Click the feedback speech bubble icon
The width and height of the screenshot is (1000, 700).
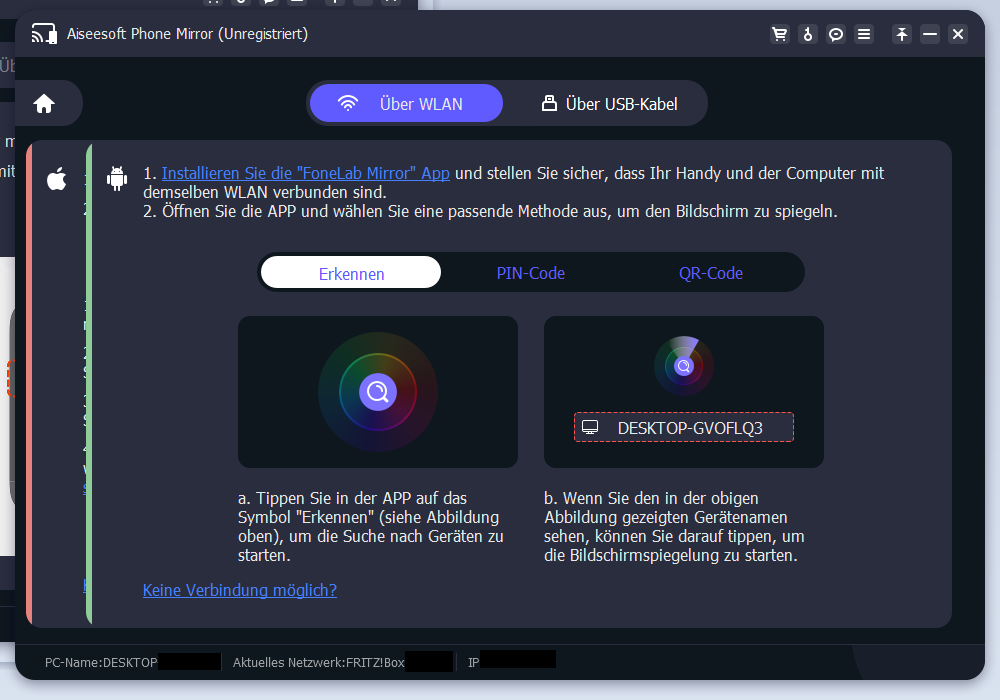(836, 34)
